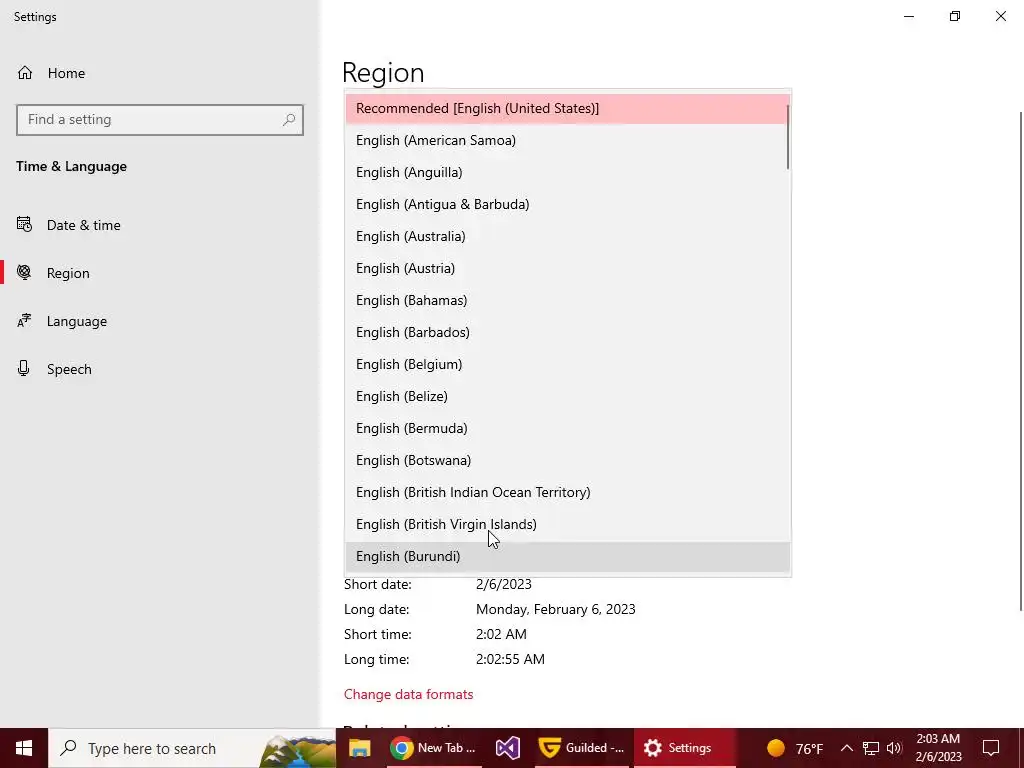Open Date & time via its calendar icon
The image size is (1024, 768).
pyautogui.click(x=24, y=225)
